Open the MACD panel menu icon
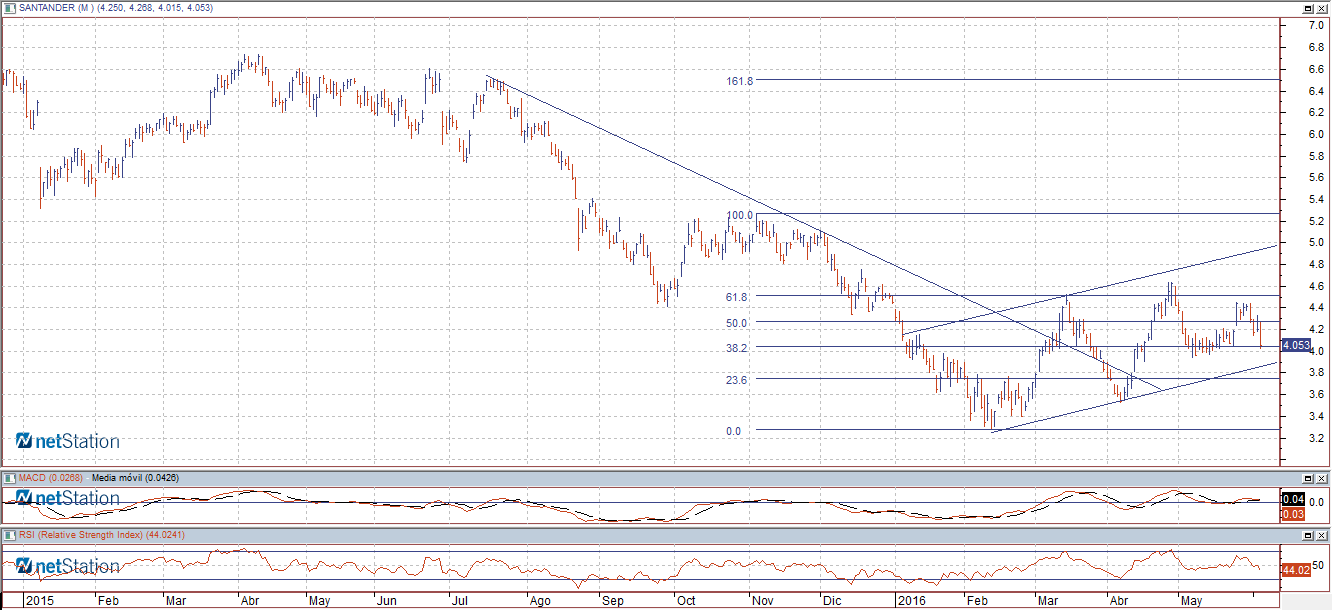The height and width of the screenshot is (610, 1332). click(x=9, y=478)
